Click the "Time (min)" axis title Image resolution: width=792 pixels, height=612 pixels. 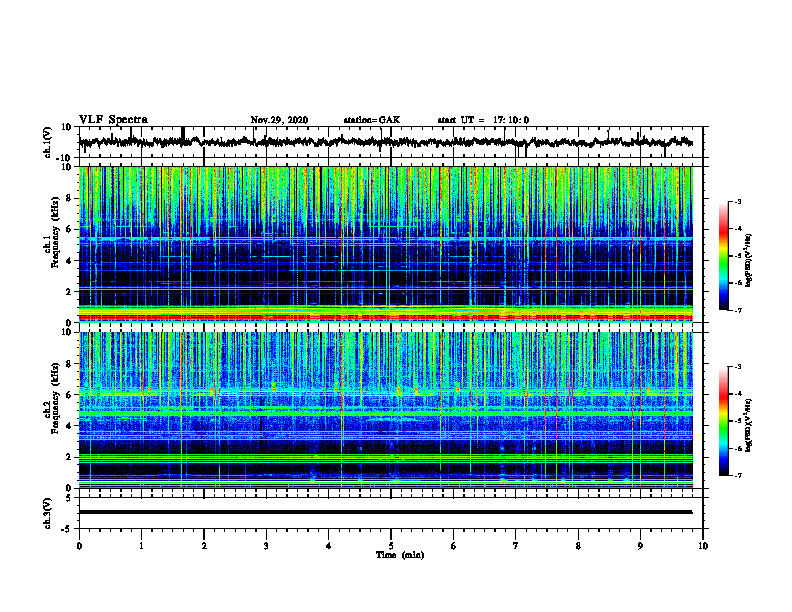tap(400, 555)
